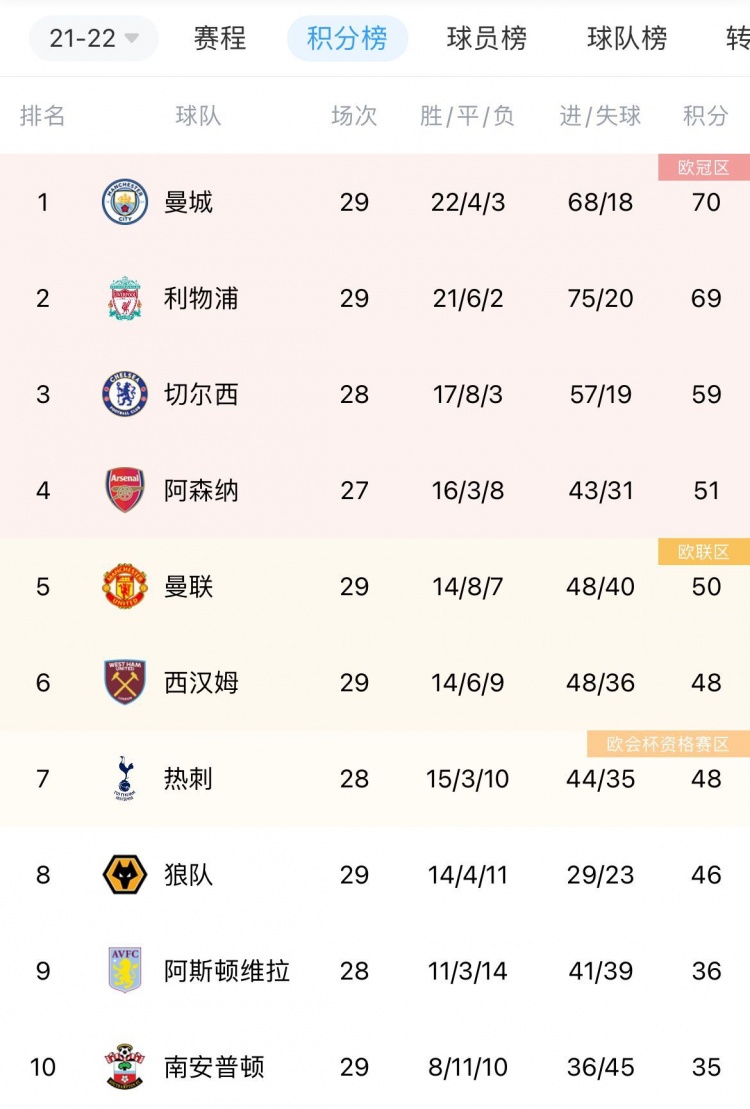Image resolution: width=750 pixels, height=1109 pixels.
Task: Click the 积分 column header
Action: pyautogui.click(x=705, y=116)
